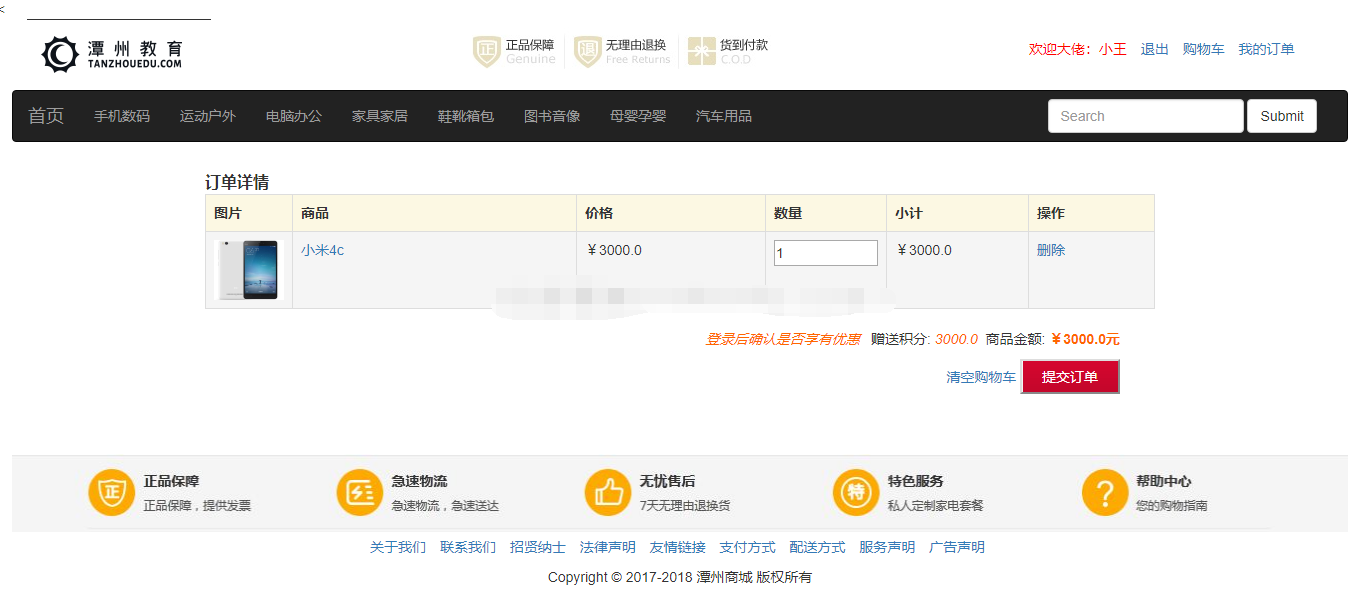Click the 7天无理由退换货 footer text

click(685, 506)
